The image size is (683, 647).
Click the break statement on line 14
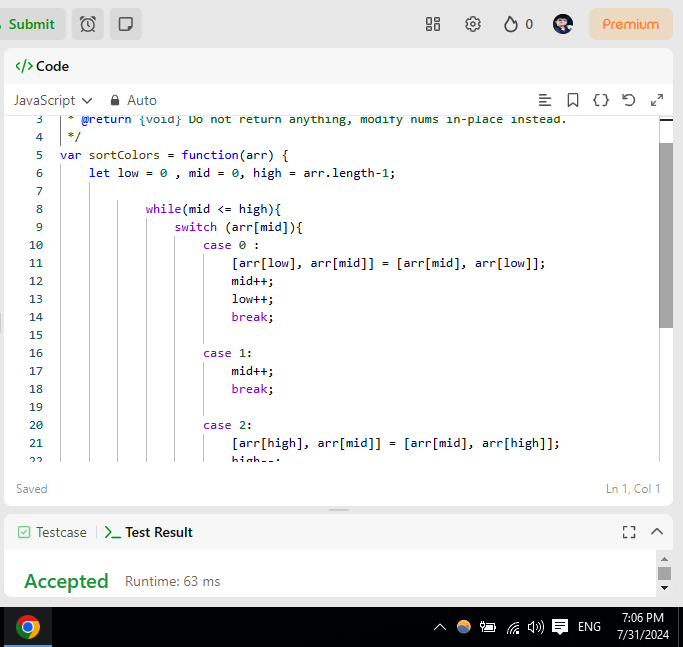tap(252, 317)
